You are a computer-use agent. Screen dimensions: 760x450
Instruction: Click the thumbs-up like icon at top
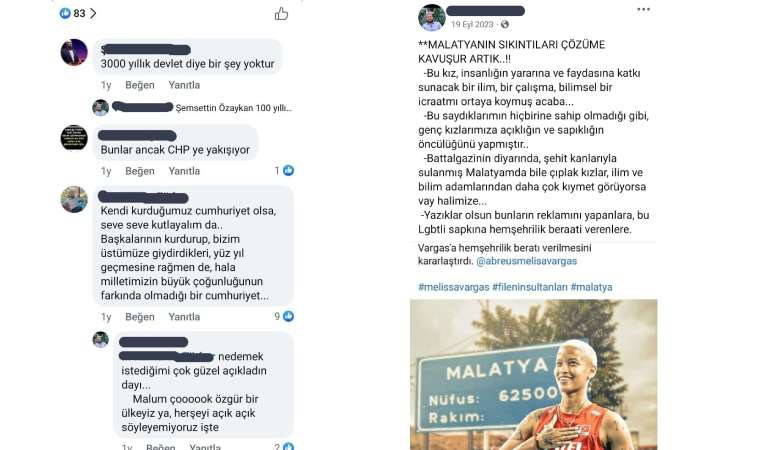281,14
